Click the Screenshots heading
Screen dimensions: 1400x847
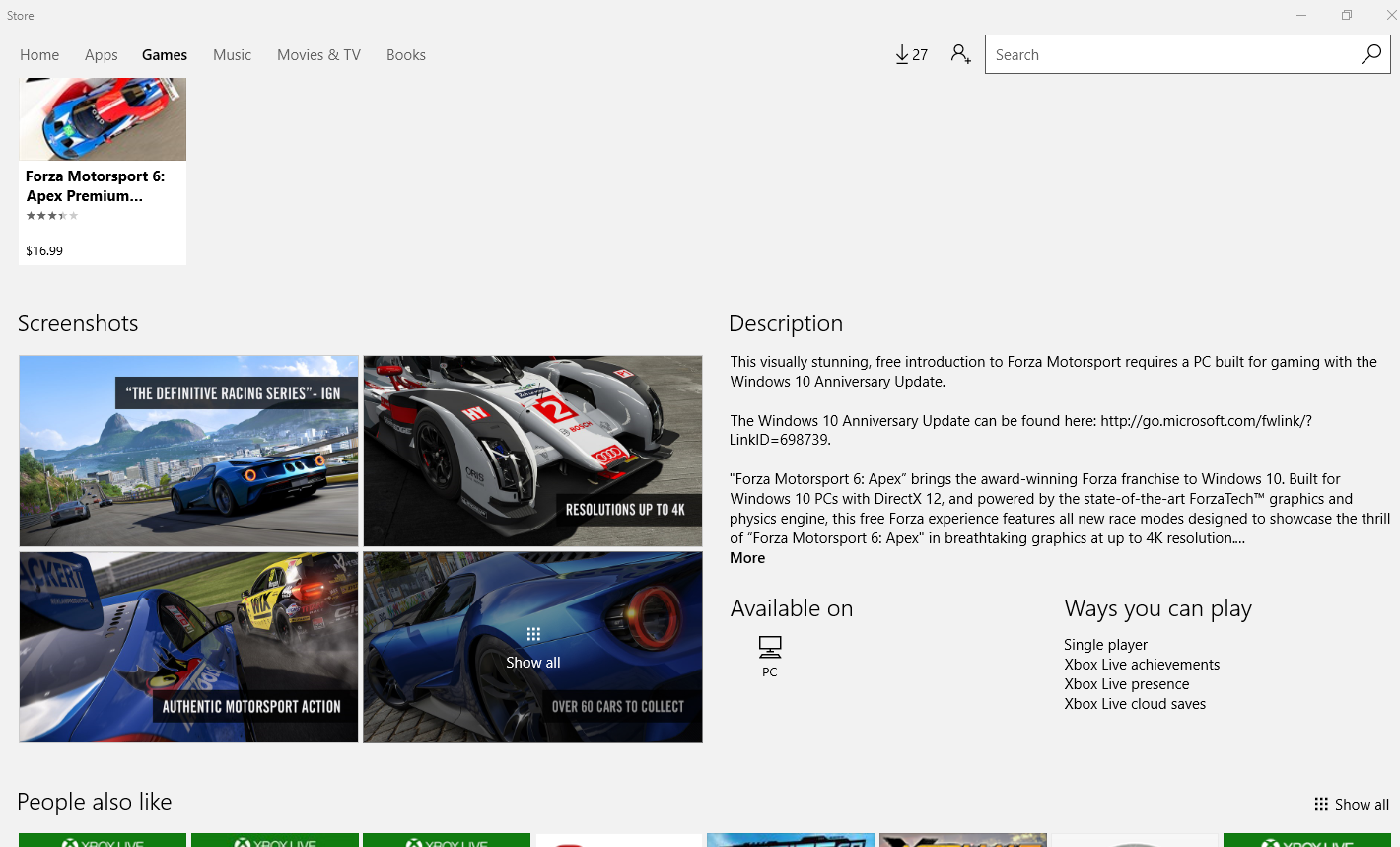pyautogui.click(x=78, y=323)
